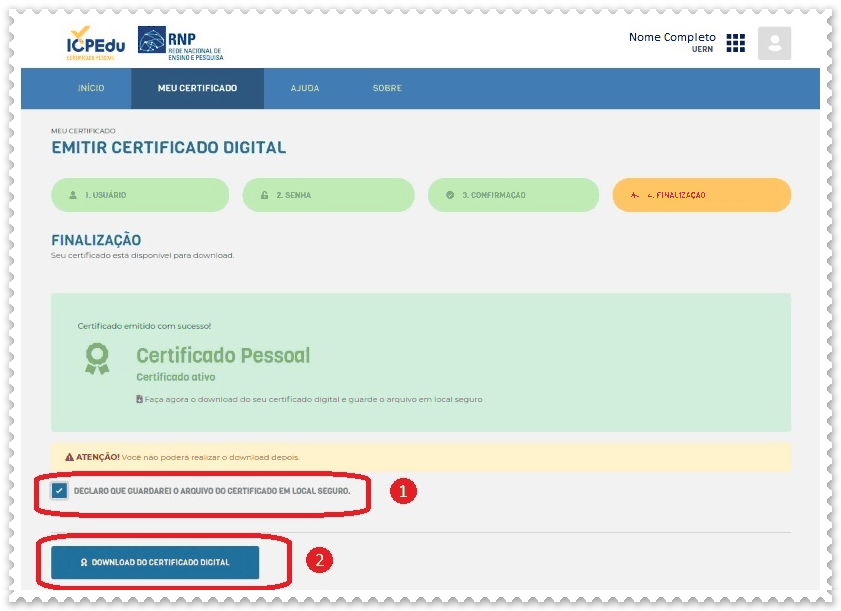
Task: Click the warning triangle beside ATENÇÃO
Action: 69,457
